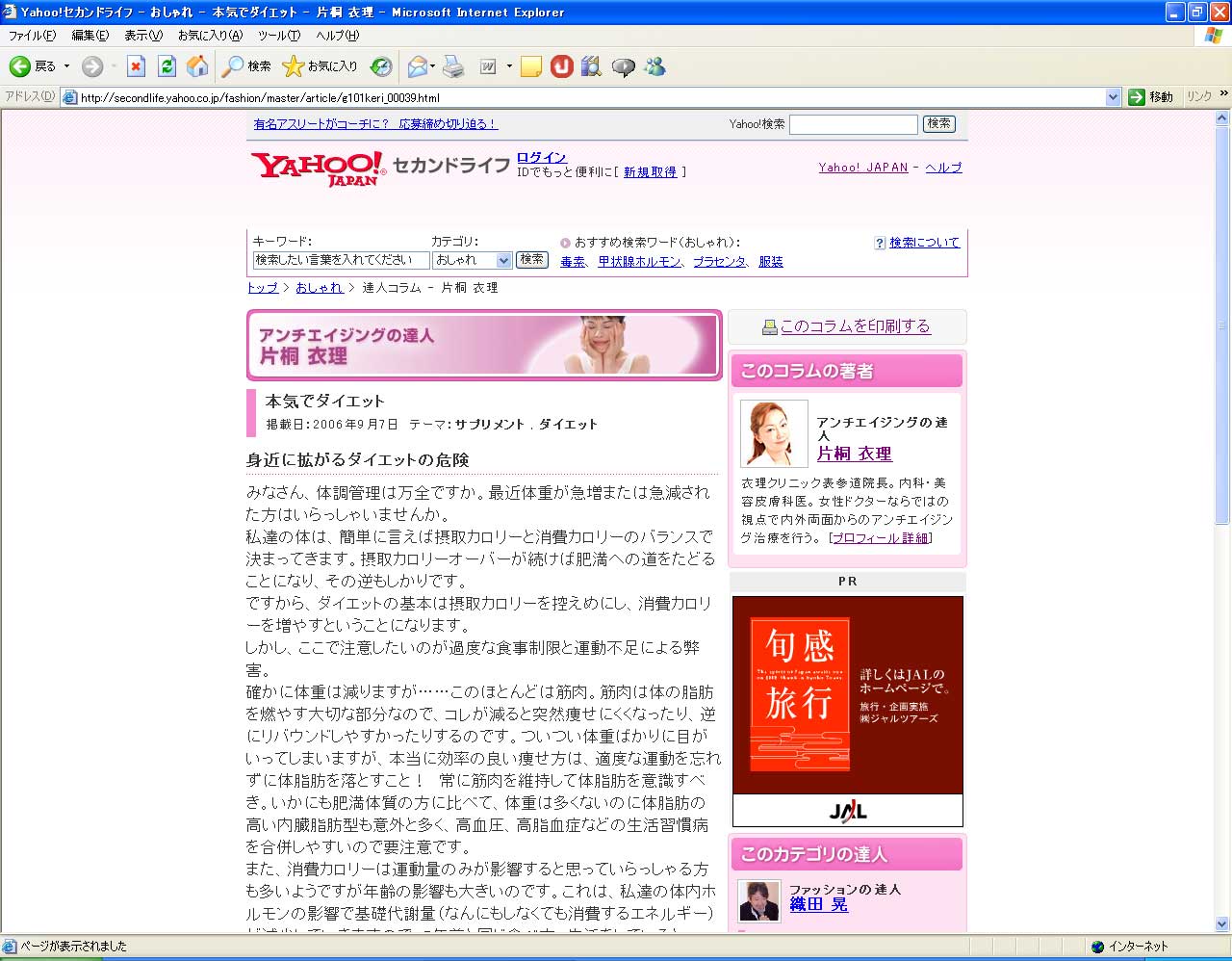Click このコラムを印刷する link
The height and width of the screenshot is (961, 1232).
coord(855,326)
